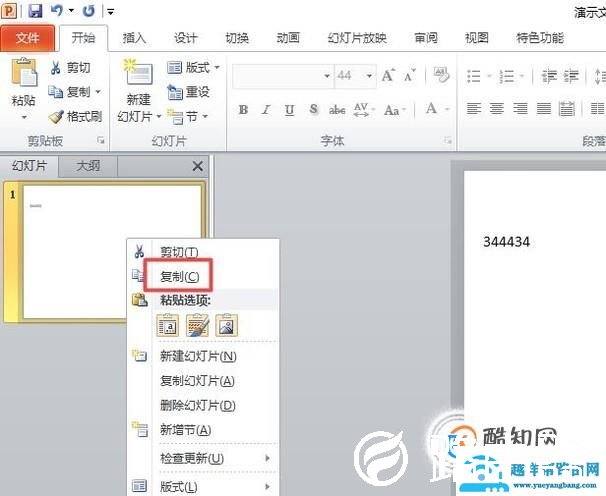Expand the 粘贴 options dropdown arrow
Image resolution: width=606 pixels, height=496 pixels.
click(x=24, y=117)
